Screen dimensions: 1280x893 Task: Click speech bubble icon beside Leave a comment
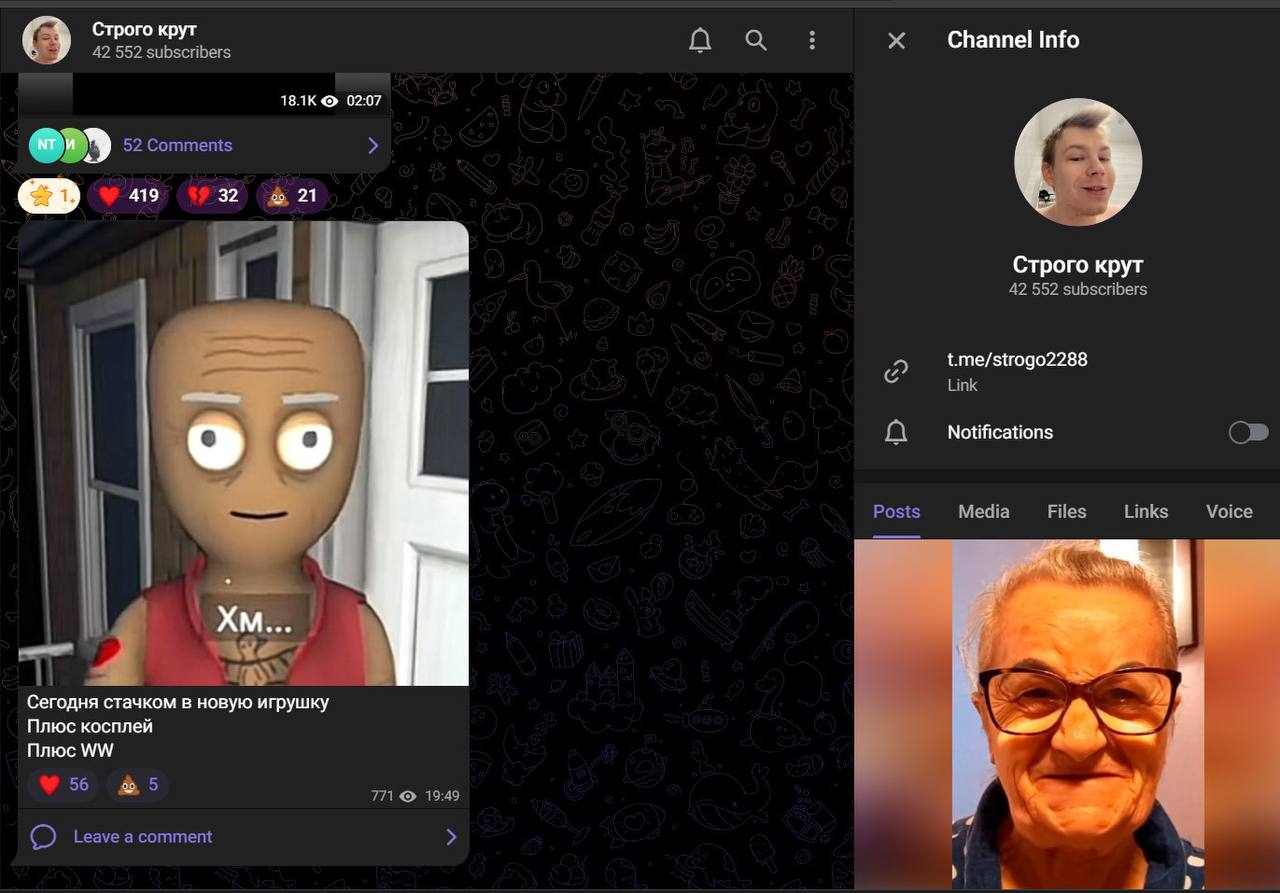point(43,837)
